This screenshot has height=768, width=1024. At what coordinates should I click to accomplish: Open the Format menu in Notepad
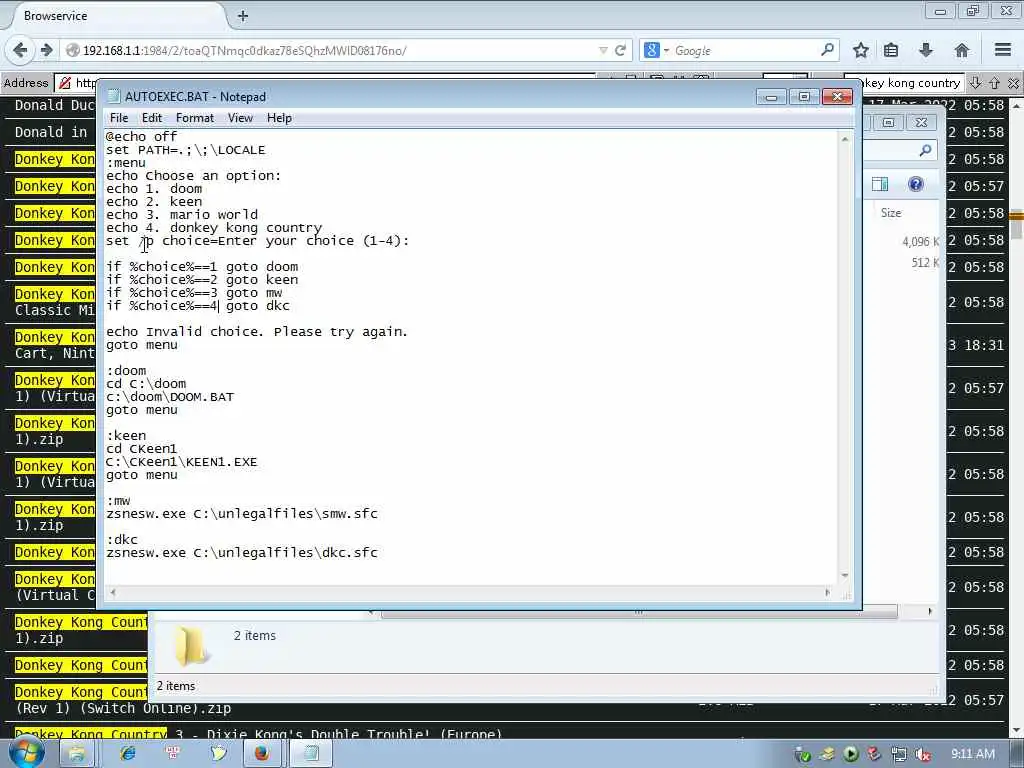(x=195, y=118)
